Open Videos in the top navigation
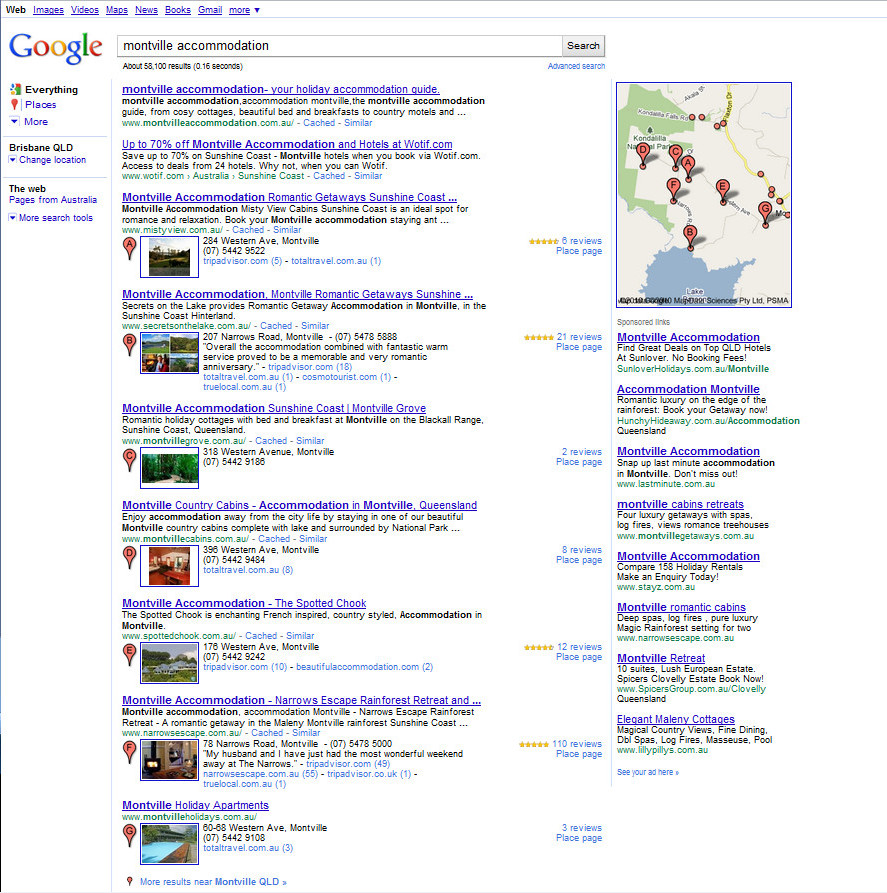This screenshot has width=887, height=893. tap(84, 10)
